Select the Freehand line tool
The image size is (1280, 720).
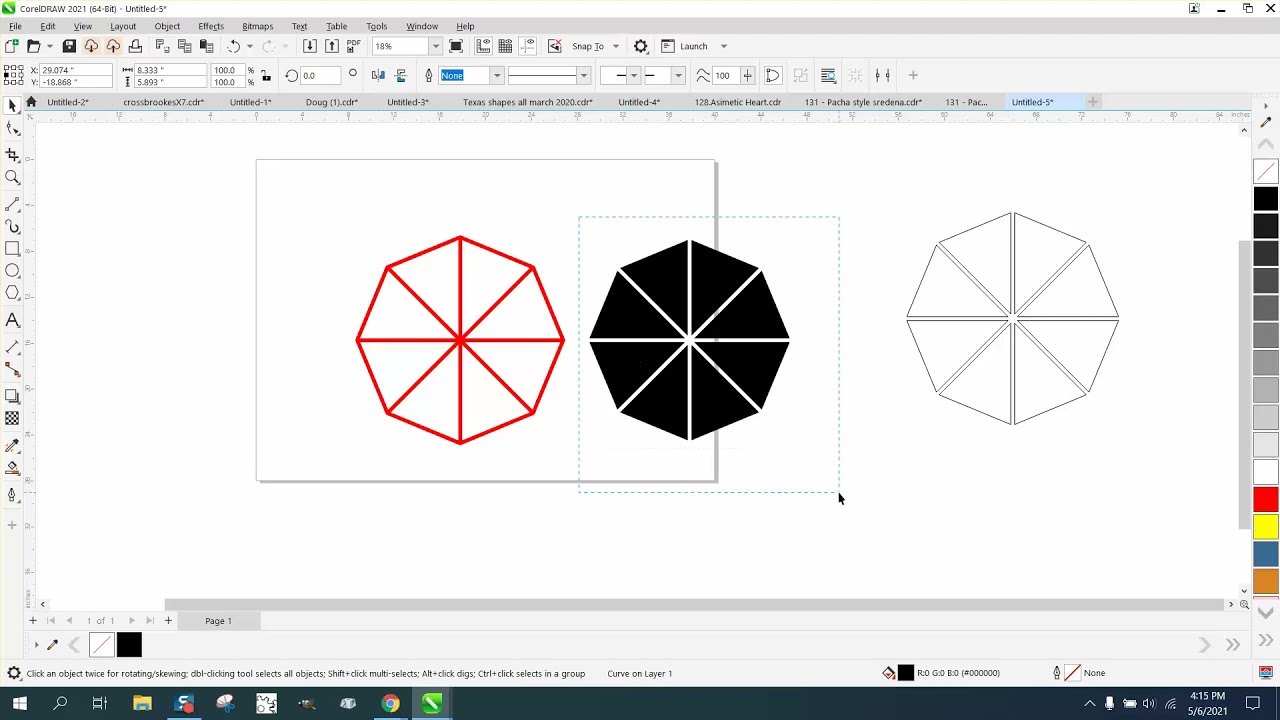pos(12,204)
